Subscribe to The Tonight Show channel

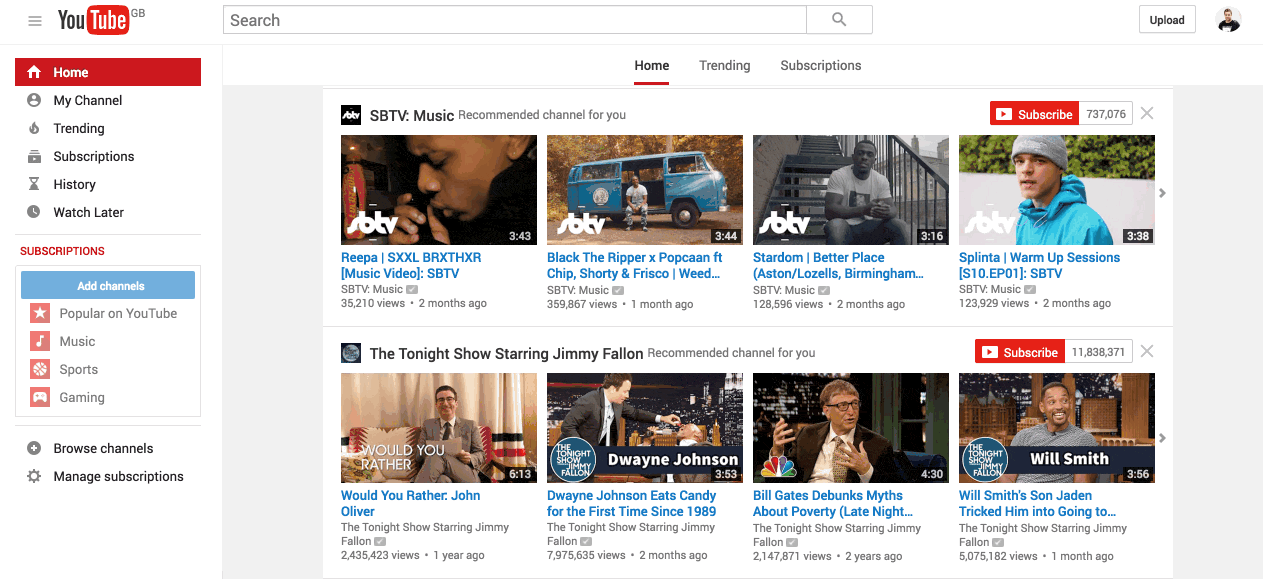pyautogui.click(x=1019, y=352)
